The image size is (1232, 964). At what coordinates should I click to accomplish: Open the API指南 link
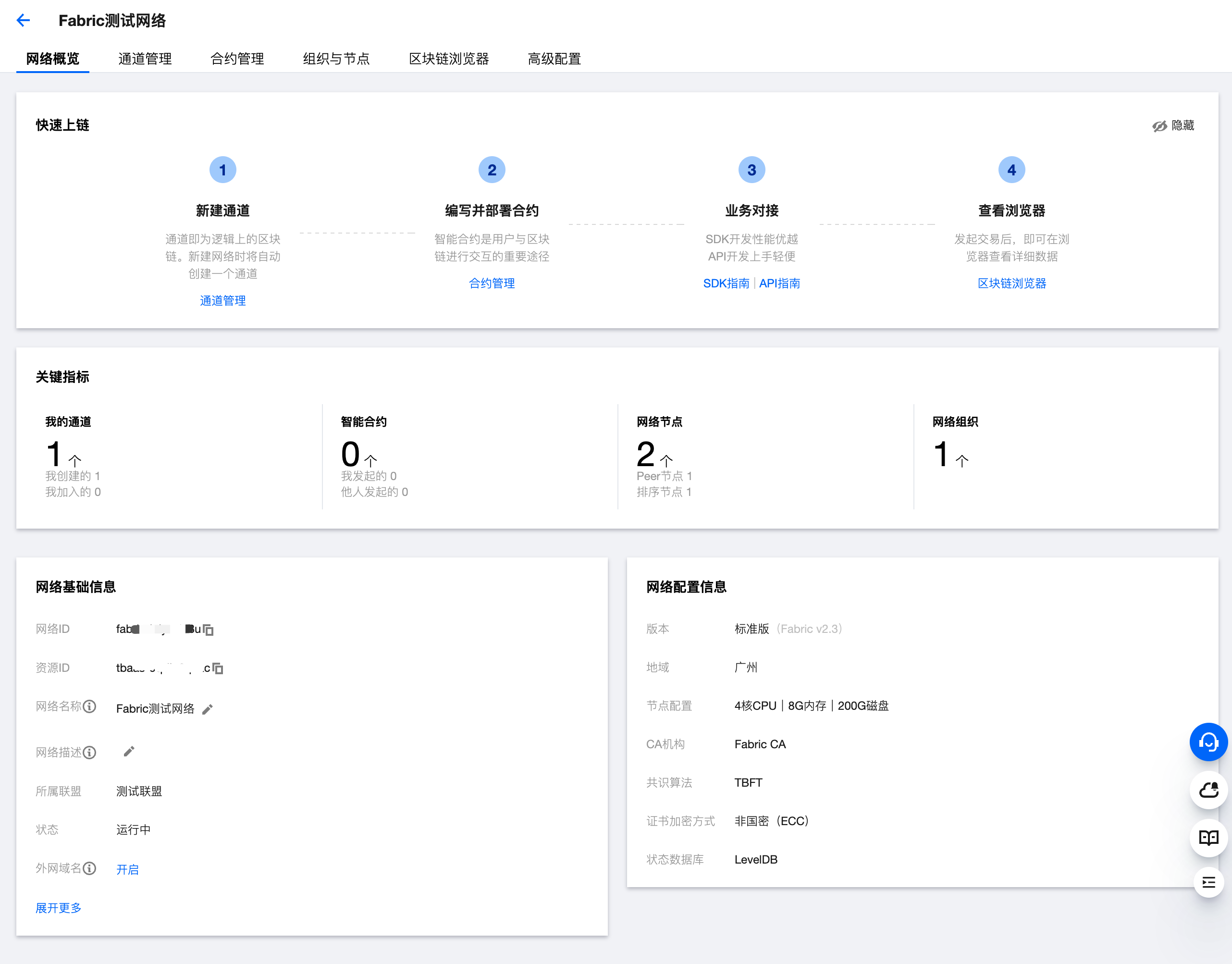coord(779,284)
